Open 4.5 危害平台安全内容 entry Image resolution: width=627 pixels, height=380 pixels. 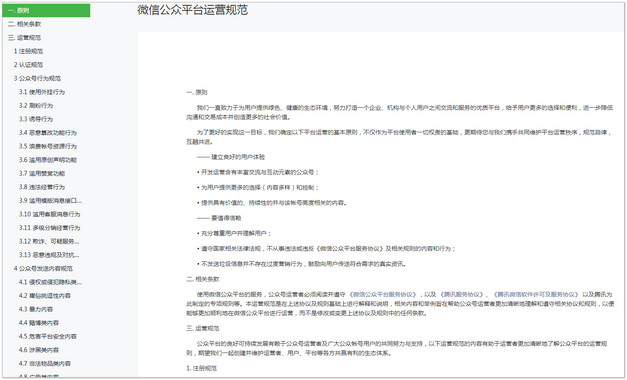click(48, 337)
